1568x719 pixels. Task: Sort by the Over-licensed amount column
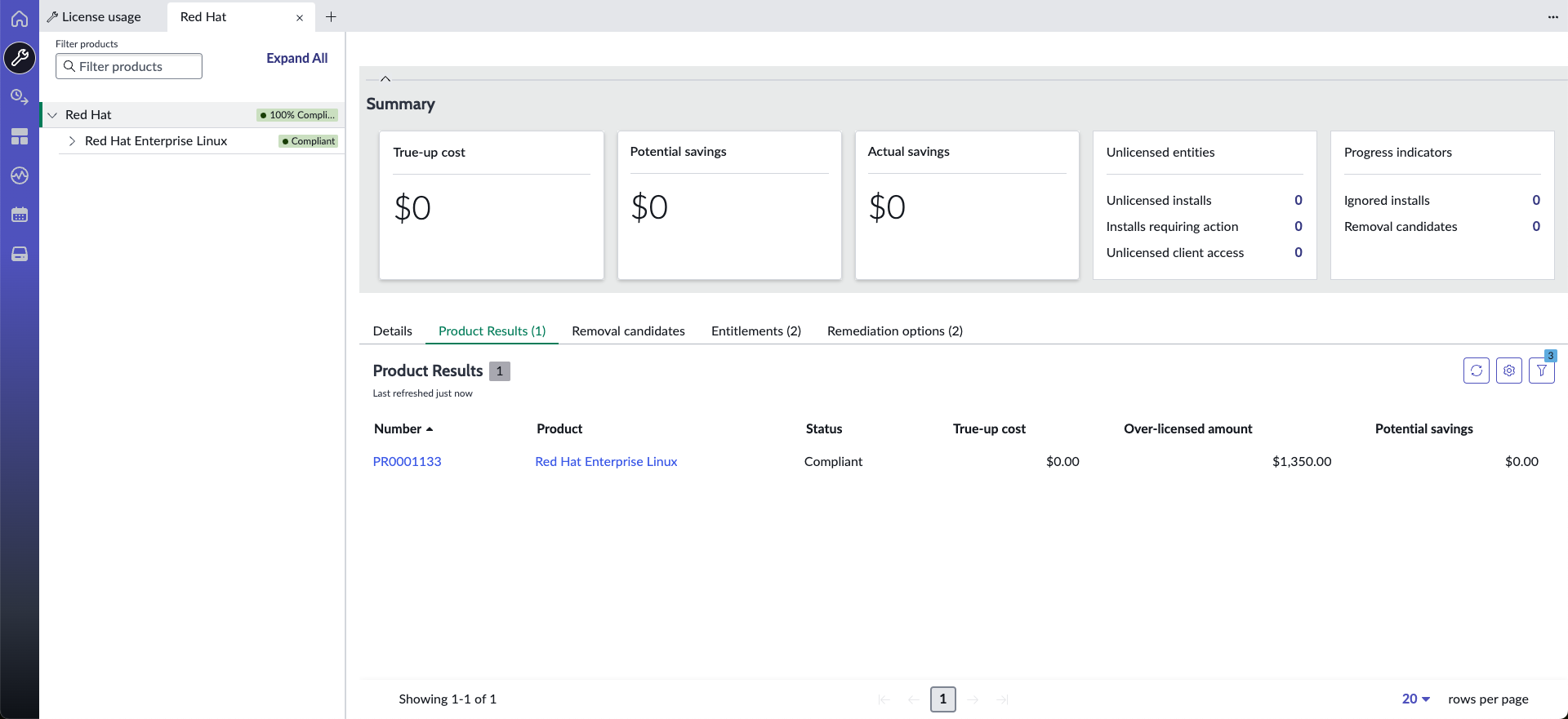[x=1188, y=428]
